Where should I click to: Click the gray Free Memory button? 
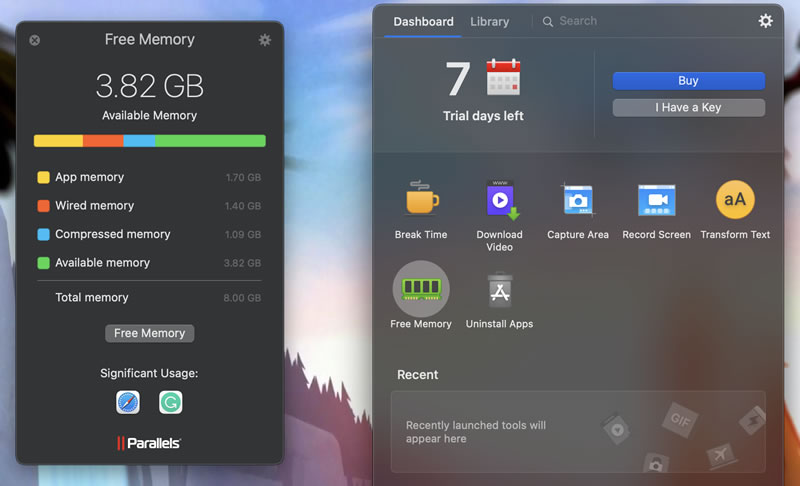pos(149,333)
